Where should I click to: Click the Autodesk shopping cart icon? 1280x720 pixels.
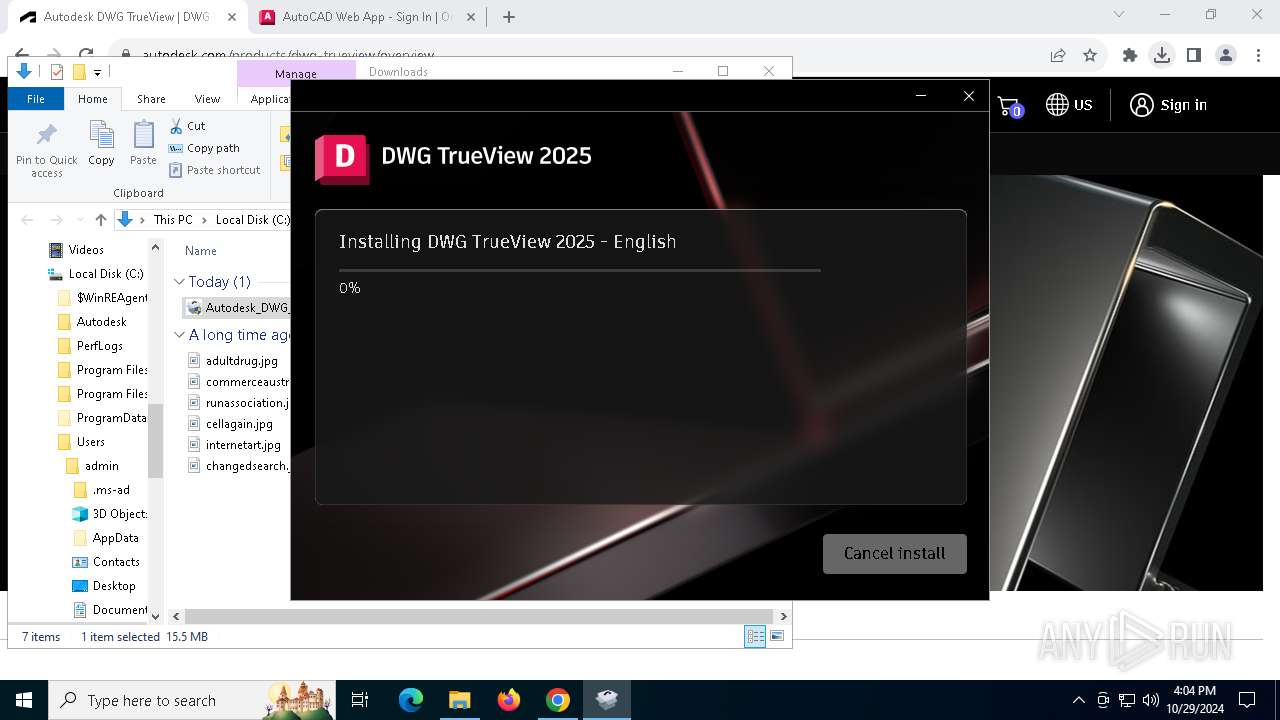coord(1009,106)
